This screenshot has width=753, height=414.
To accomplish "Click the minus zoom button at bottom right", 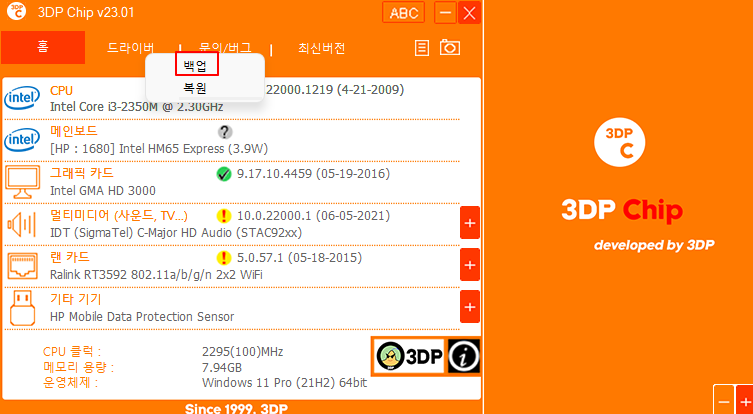I will [x=724, y=402].
